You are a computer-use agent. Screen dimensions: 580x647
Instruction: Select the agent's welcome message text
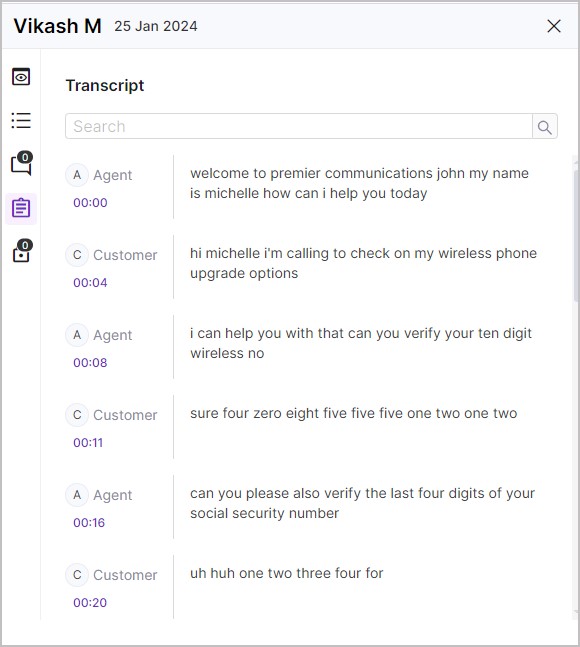(359, 183)
